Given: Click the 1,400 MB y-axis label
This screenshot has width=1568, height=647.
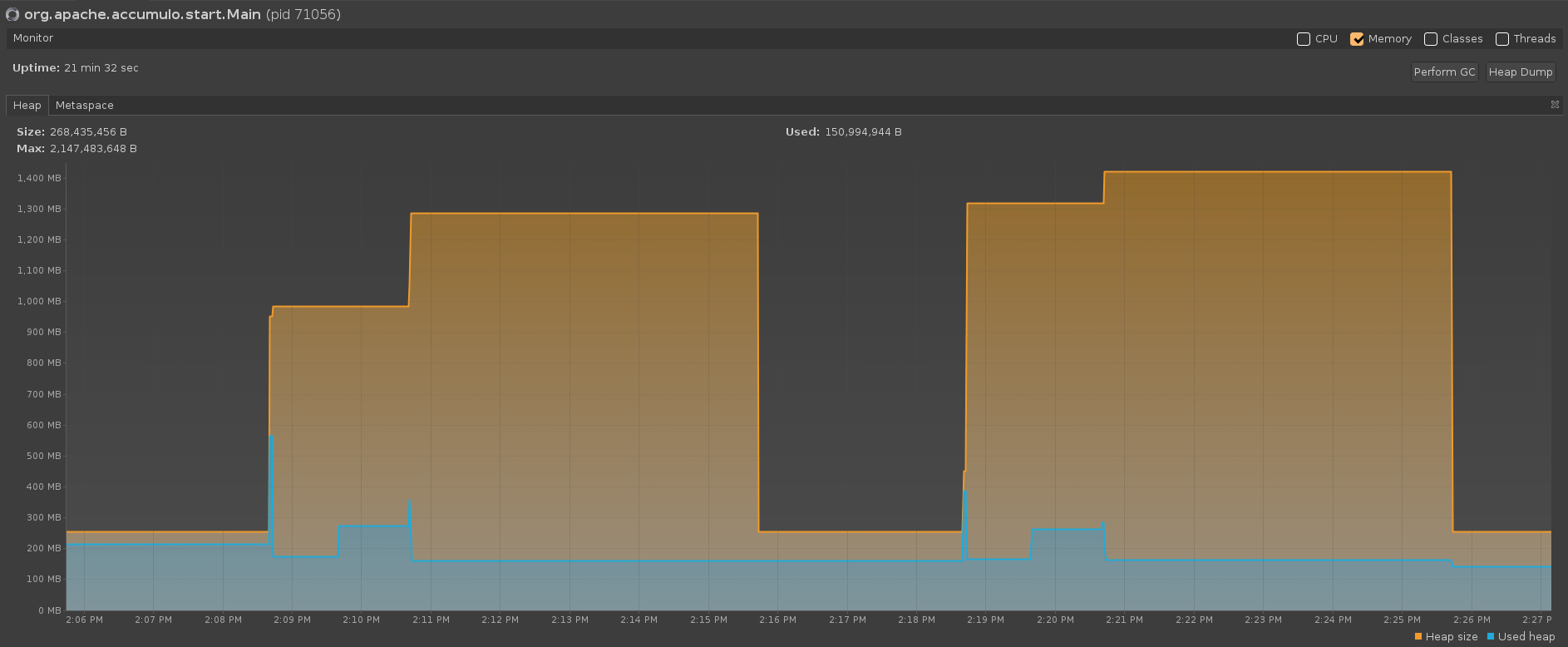Looking at the screenshot, I should pos(39,178).
